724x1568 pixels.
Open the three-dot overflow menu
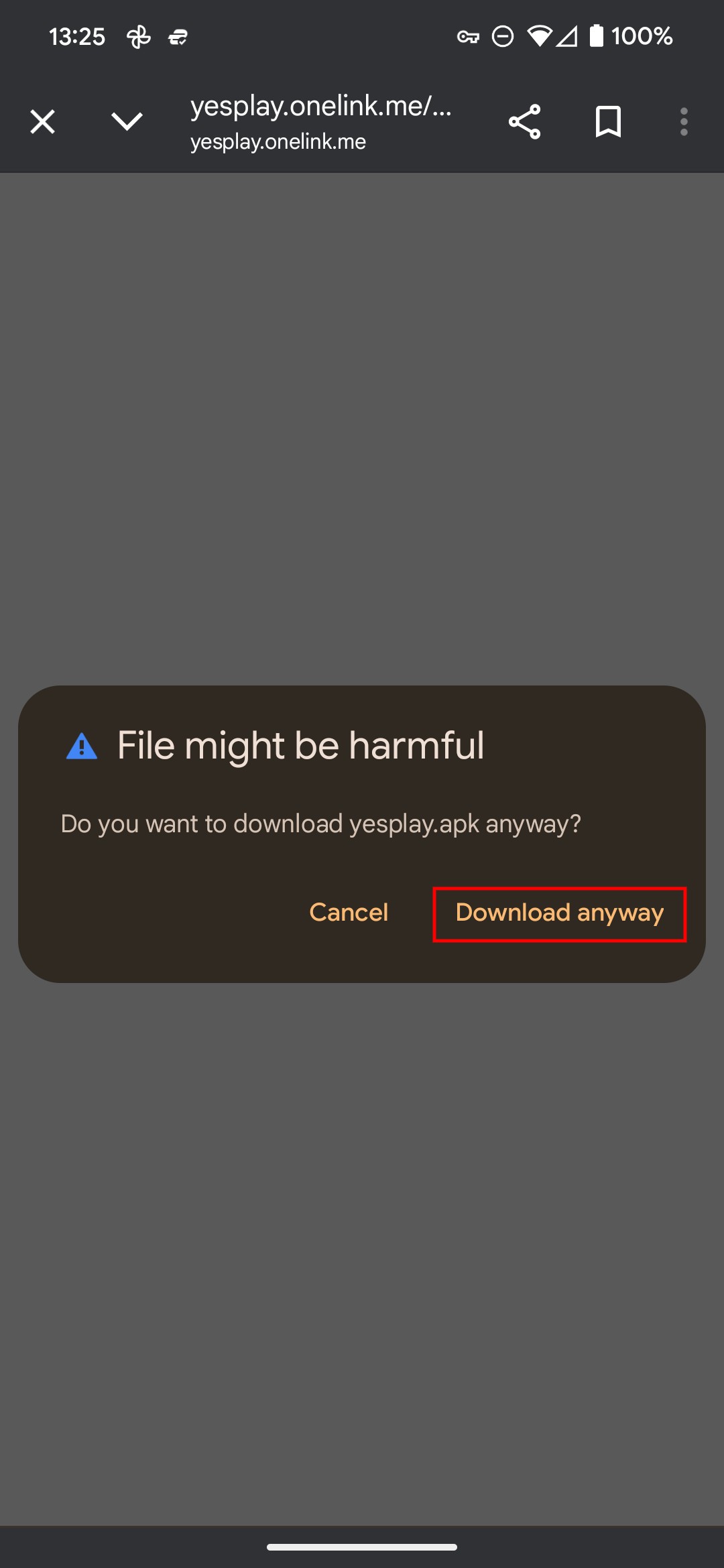[684, 122]
